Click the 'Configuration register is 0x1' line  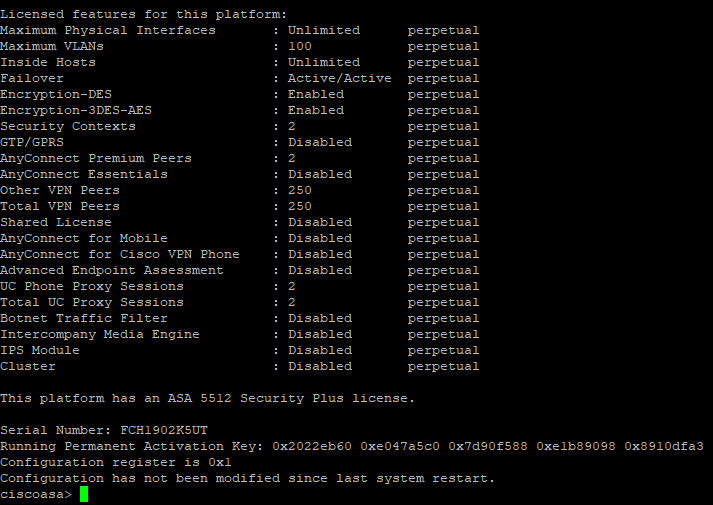(x=116, y=462)
